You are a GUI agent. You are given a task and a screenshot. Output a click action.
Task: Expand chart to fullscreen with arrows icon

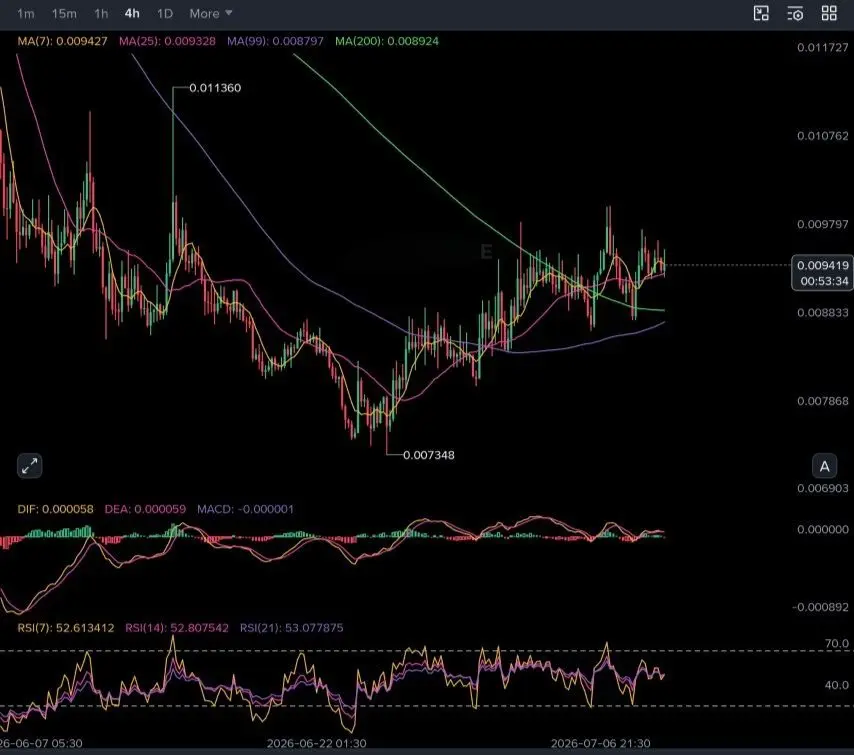[x=29, y=466]
